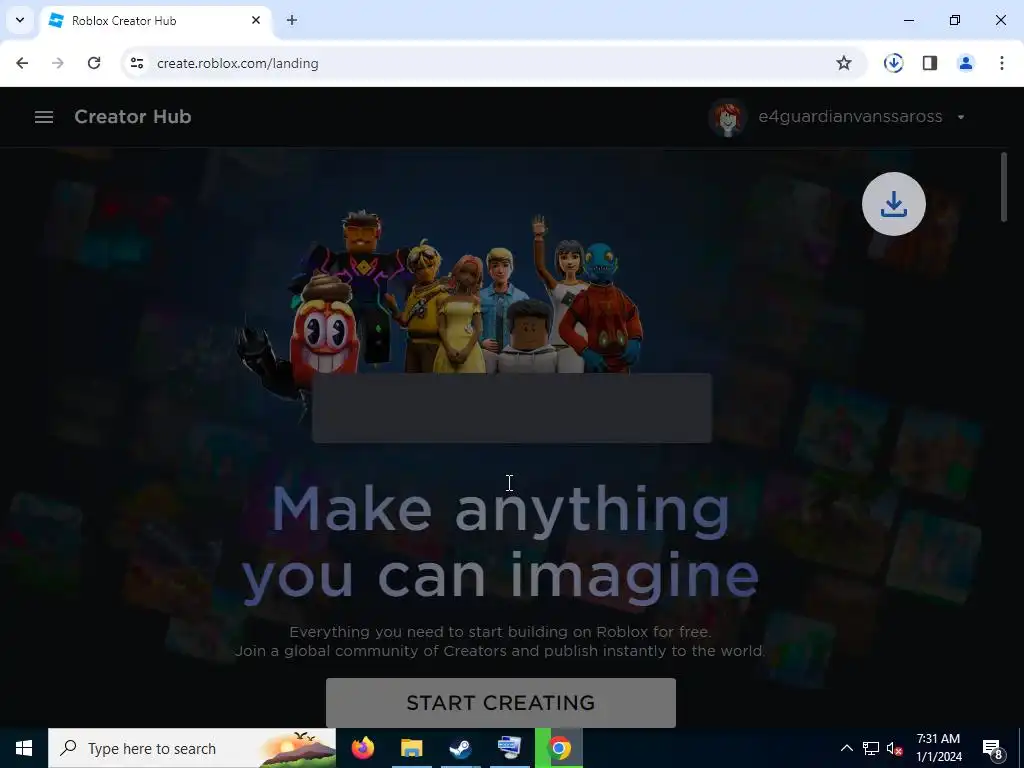This screenshot has height=768, width=1024.
Task: Reload the current page
Action: (94, 63)
